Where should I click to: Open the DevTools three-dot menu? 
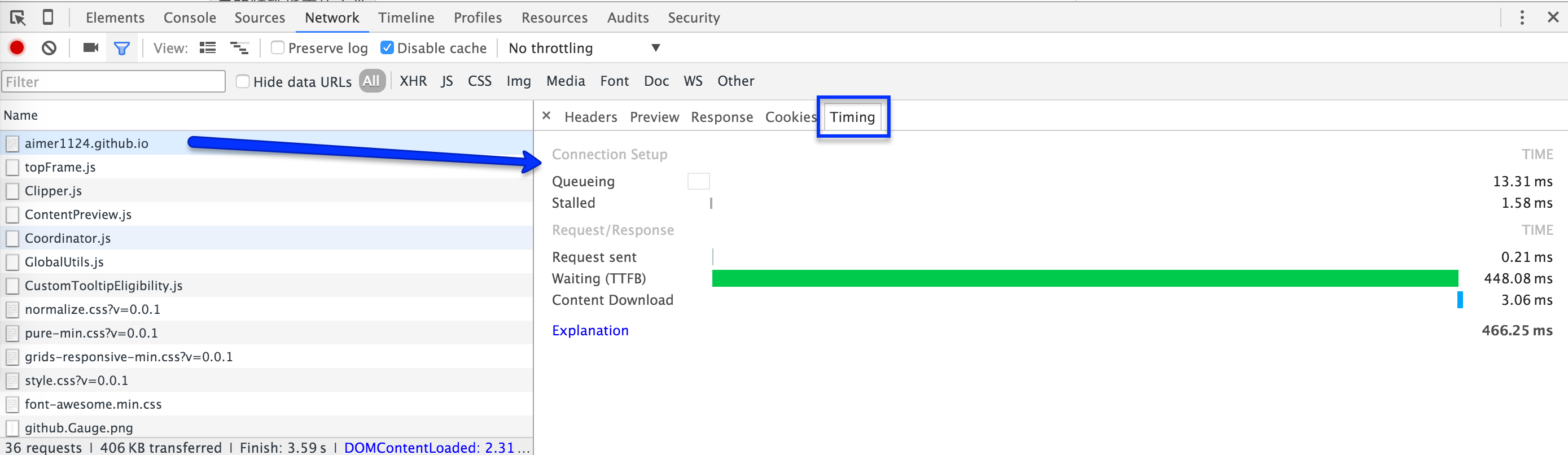1522,17
